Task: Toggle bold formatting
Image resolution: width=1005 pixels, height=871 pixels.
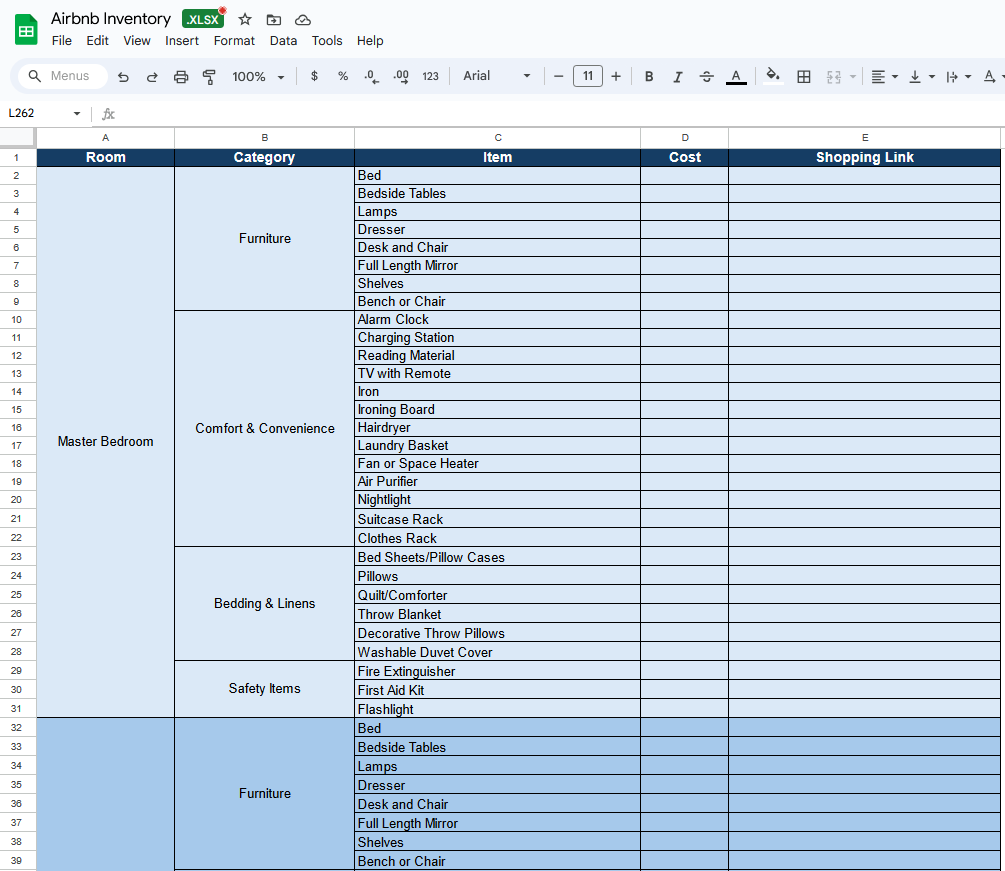Action: coord(649,77)
